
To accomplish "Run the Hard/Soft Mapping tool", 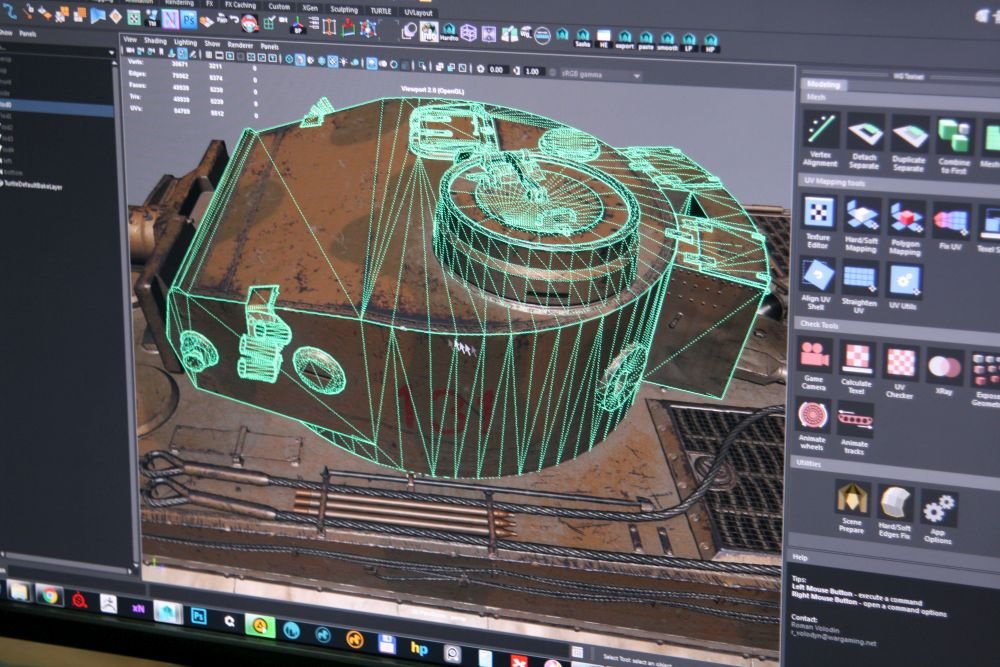I will point(861,215).
